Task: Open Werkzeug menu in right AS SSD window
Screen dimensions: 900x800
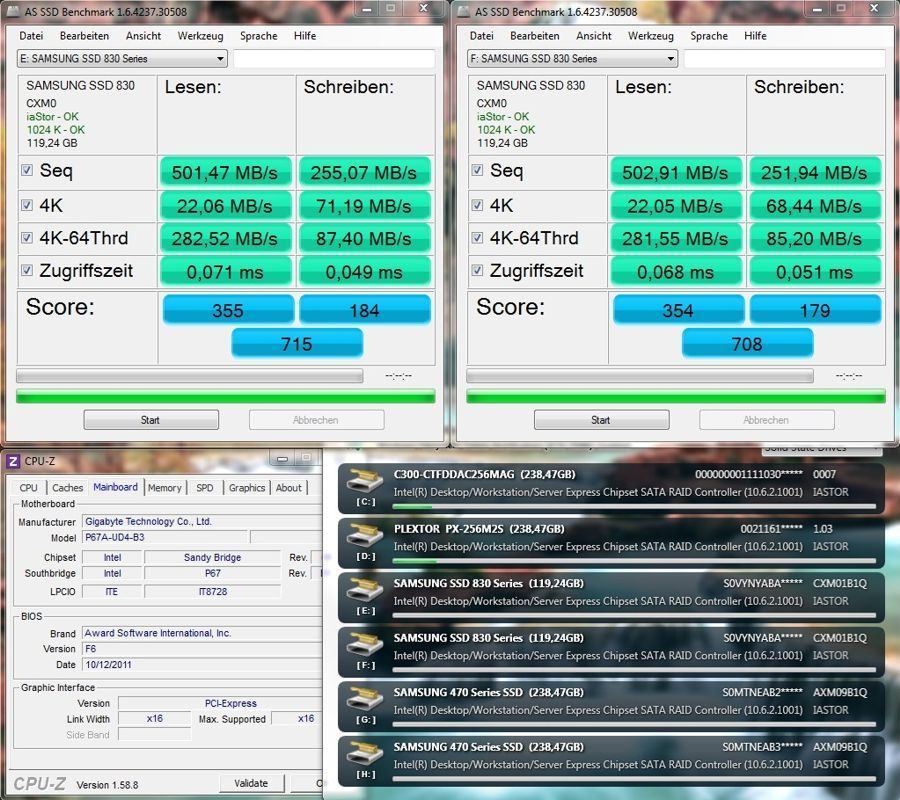Action: 651,36
